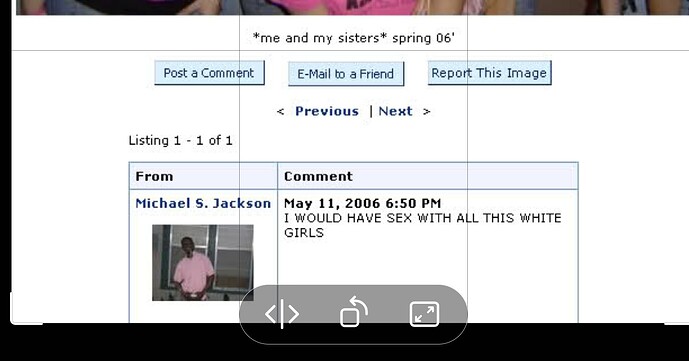Click the group photo at the top
This screenshot has width=689, height=361.
tap(352, 7)
